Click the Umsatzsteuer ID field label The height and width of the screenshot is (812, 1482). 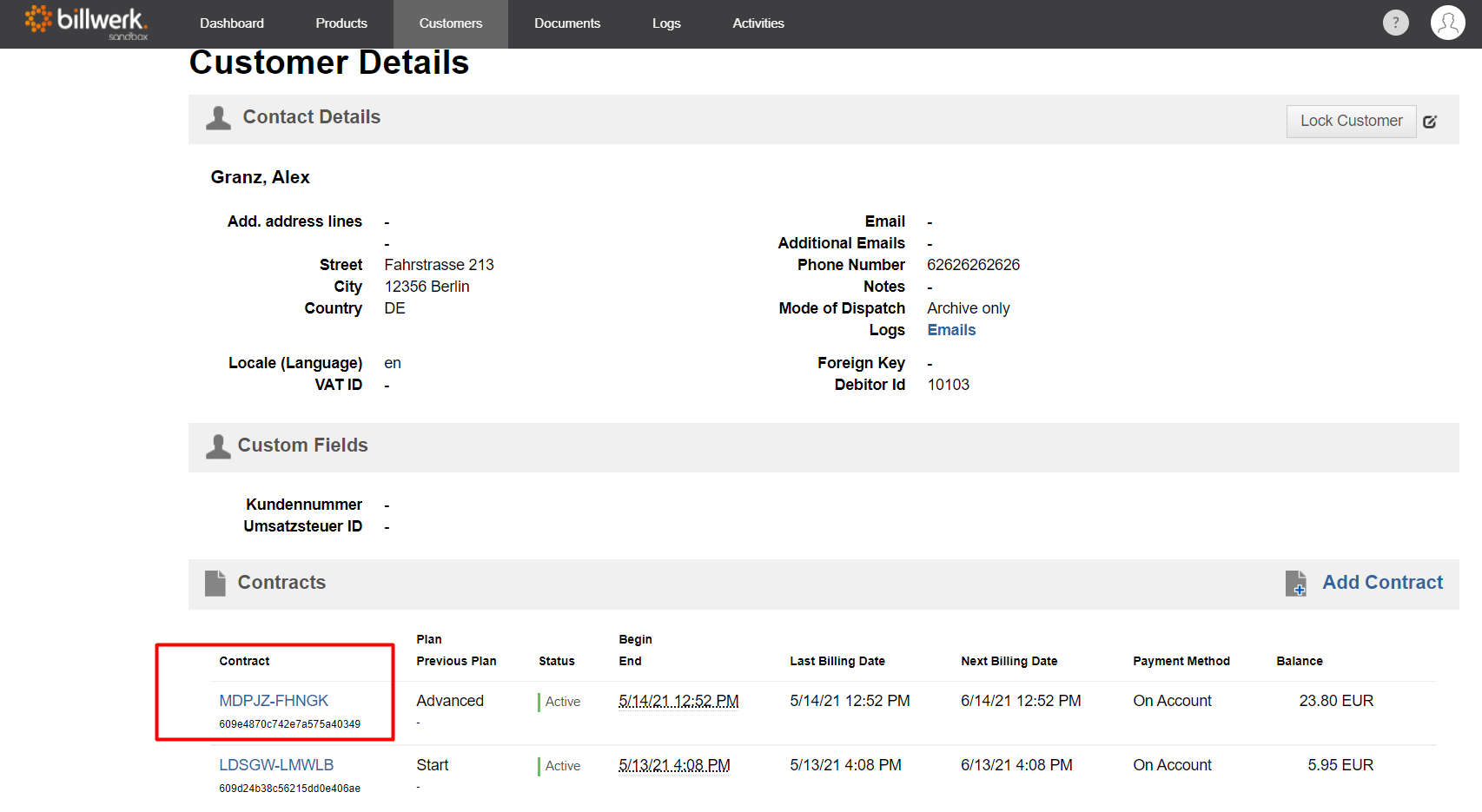(302, 526)
